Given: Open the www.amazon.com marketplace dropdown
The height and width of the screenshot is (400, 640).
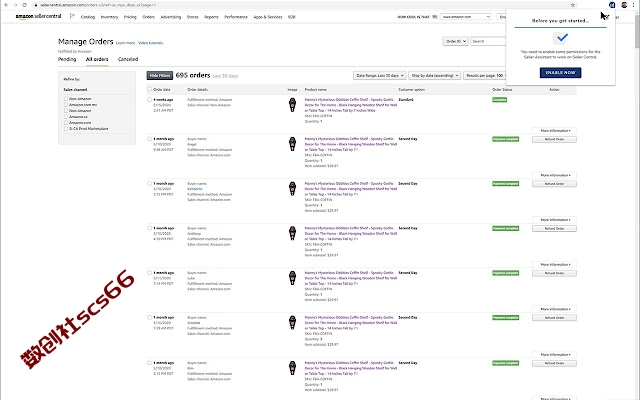Looking at the screenshot, I should [466, 17].
